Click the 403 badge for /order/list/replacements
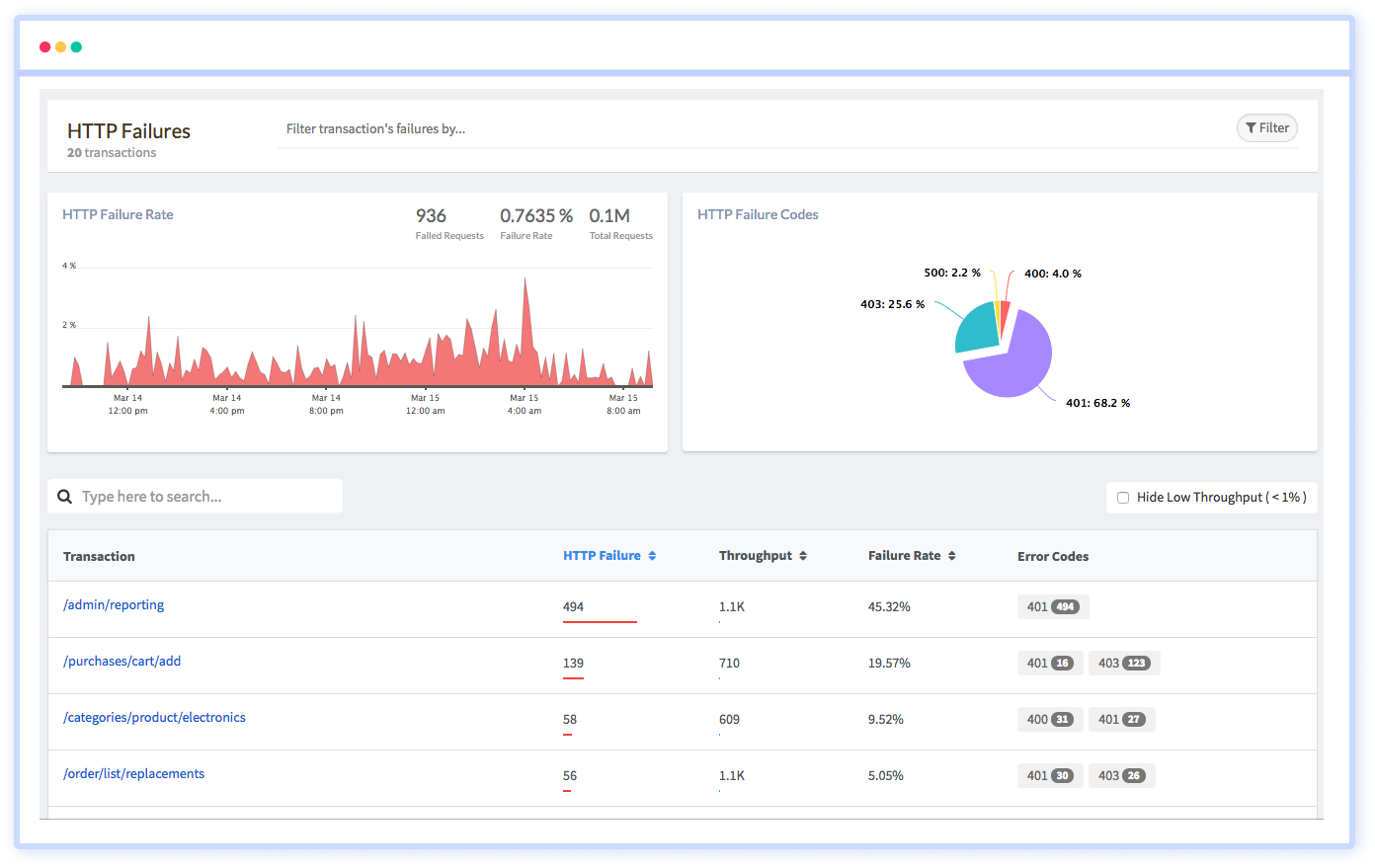This screenshot has height=868, width=1375. click(1121, 775)
